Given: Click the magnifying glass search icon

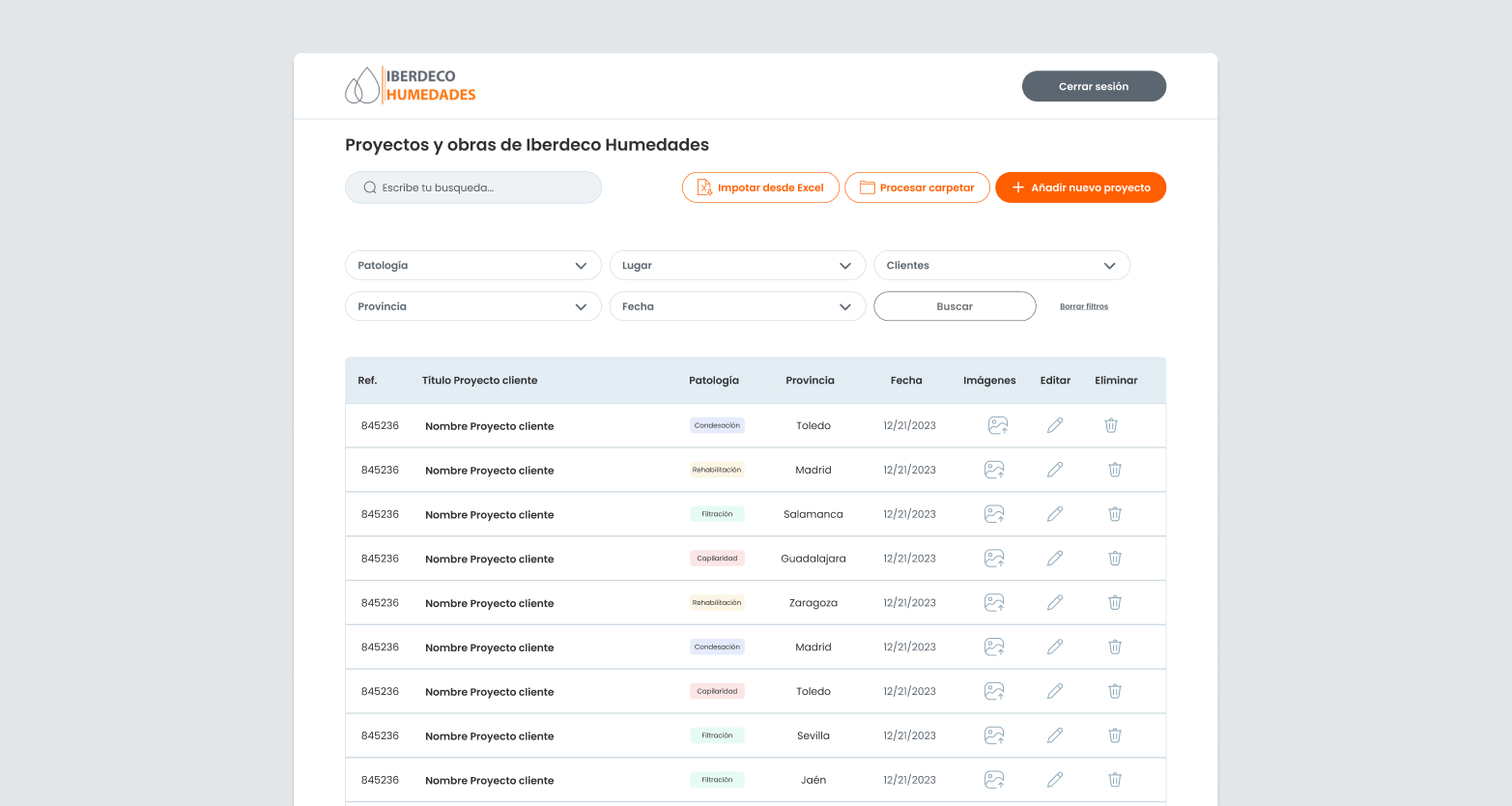Looking at the screenshot, I should click(370, 187).
